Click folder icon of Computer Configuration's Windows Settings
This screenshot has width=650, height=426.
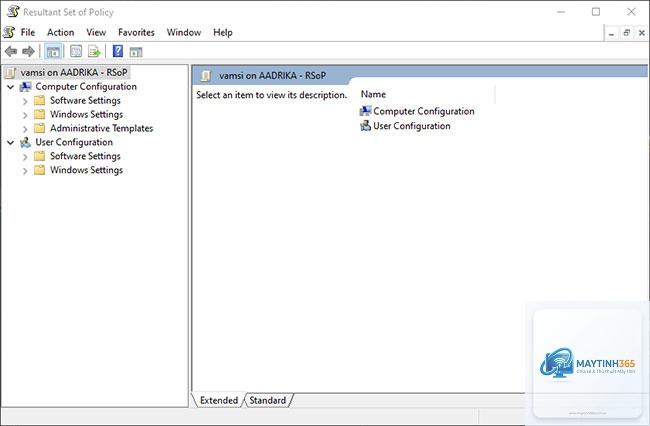pyautogui.click(x=39, y=114)
